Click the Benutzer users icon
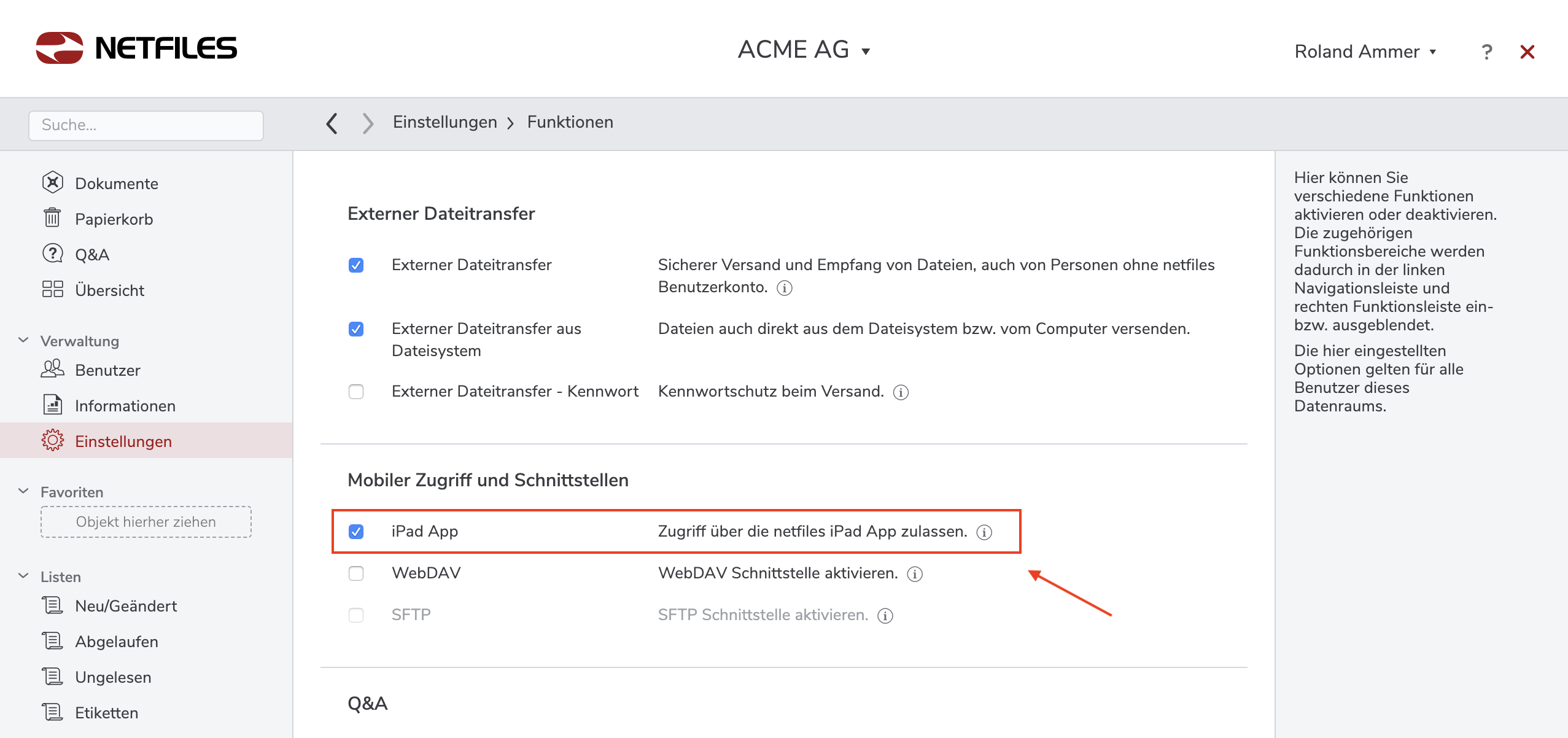1568x738 pixels. (x=53, y=370)
